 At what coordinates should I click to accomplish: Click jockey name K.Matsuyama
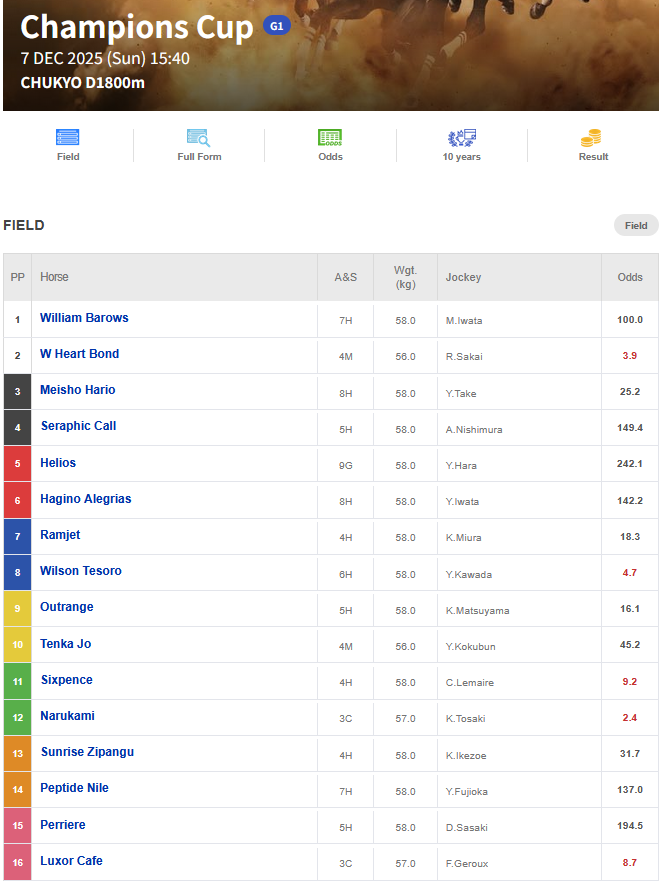[477, 611]
